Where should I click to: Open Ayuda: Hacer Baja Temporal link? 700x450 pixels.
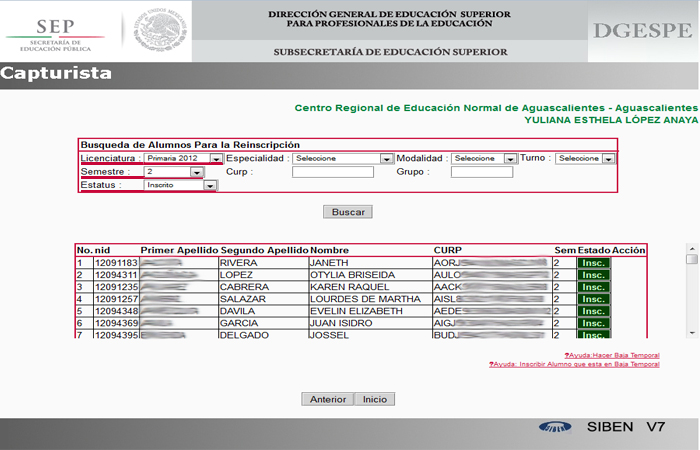[x=612, y=355]
